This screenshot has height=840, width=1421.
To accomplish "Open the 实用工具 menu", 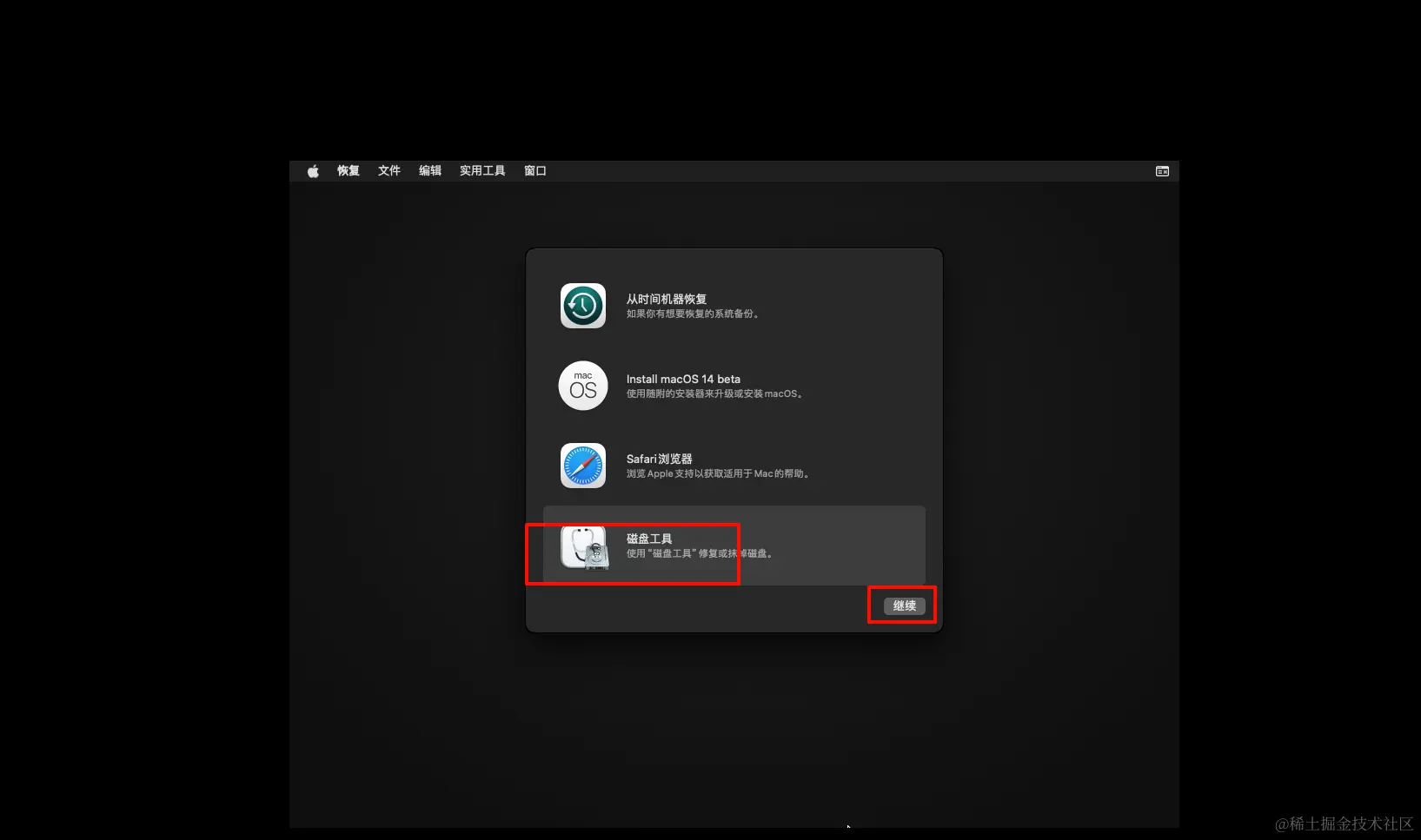I will (482, 171).
